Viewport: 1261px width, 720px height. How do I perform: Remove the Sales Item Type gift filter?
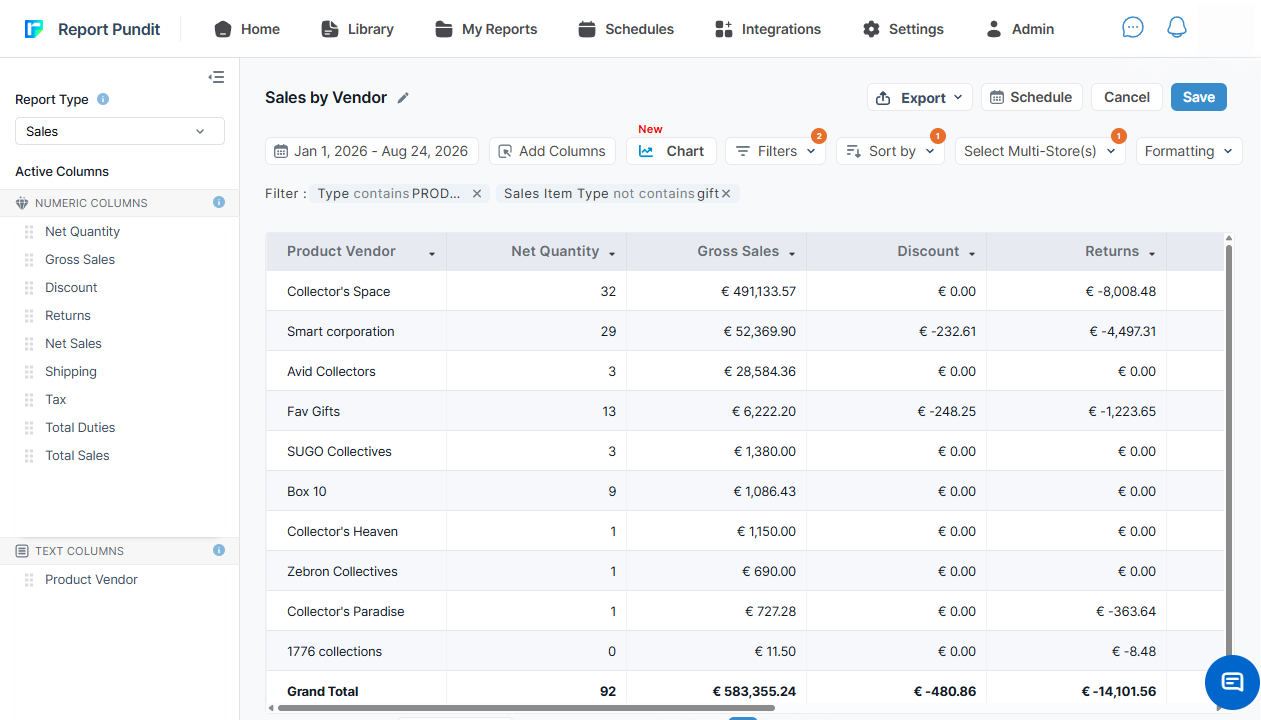(x=726, y=194)
